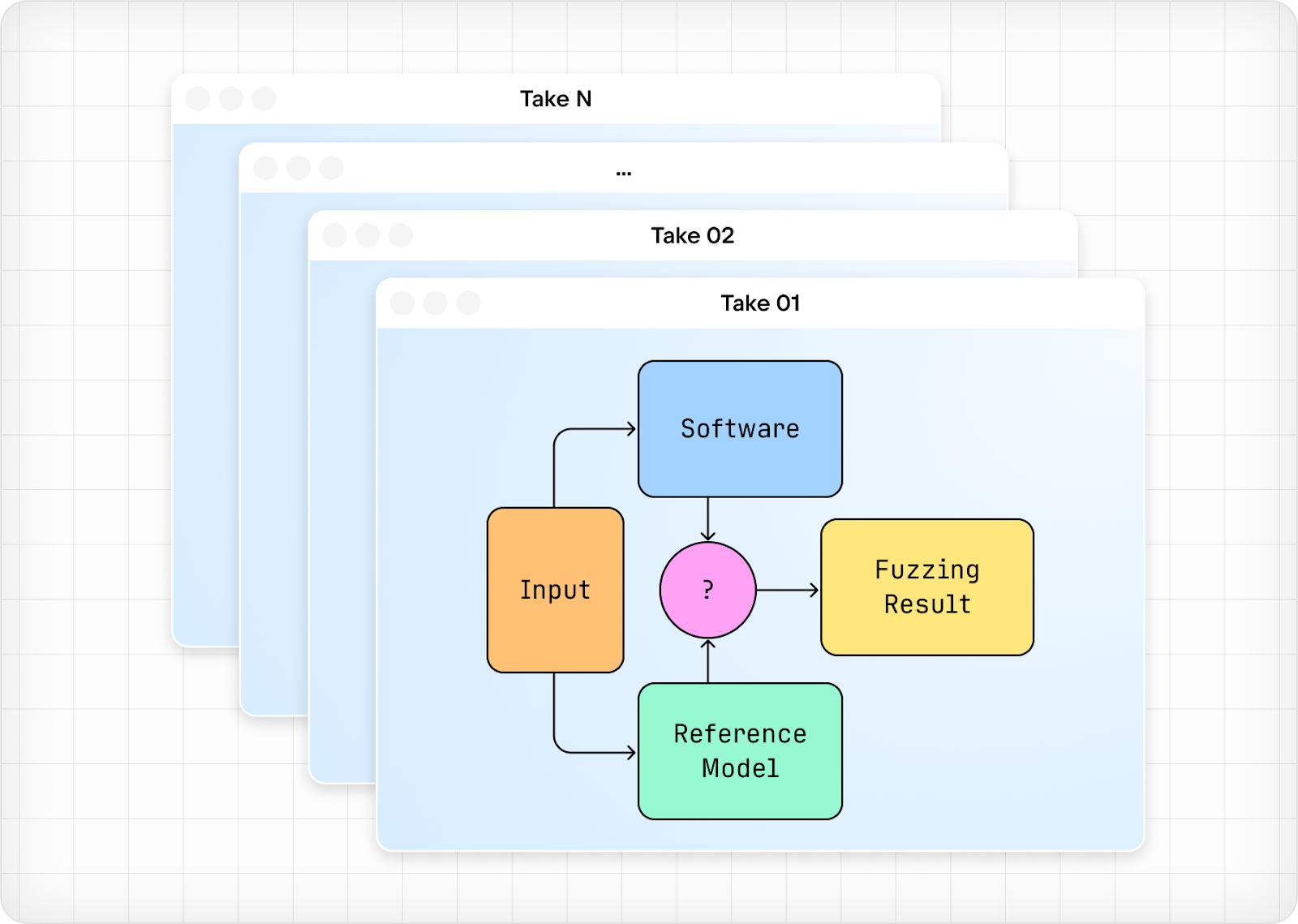Viewport: 1298px width, 924px height.
Task: Click the Take N window title
Action: point(556,99)
